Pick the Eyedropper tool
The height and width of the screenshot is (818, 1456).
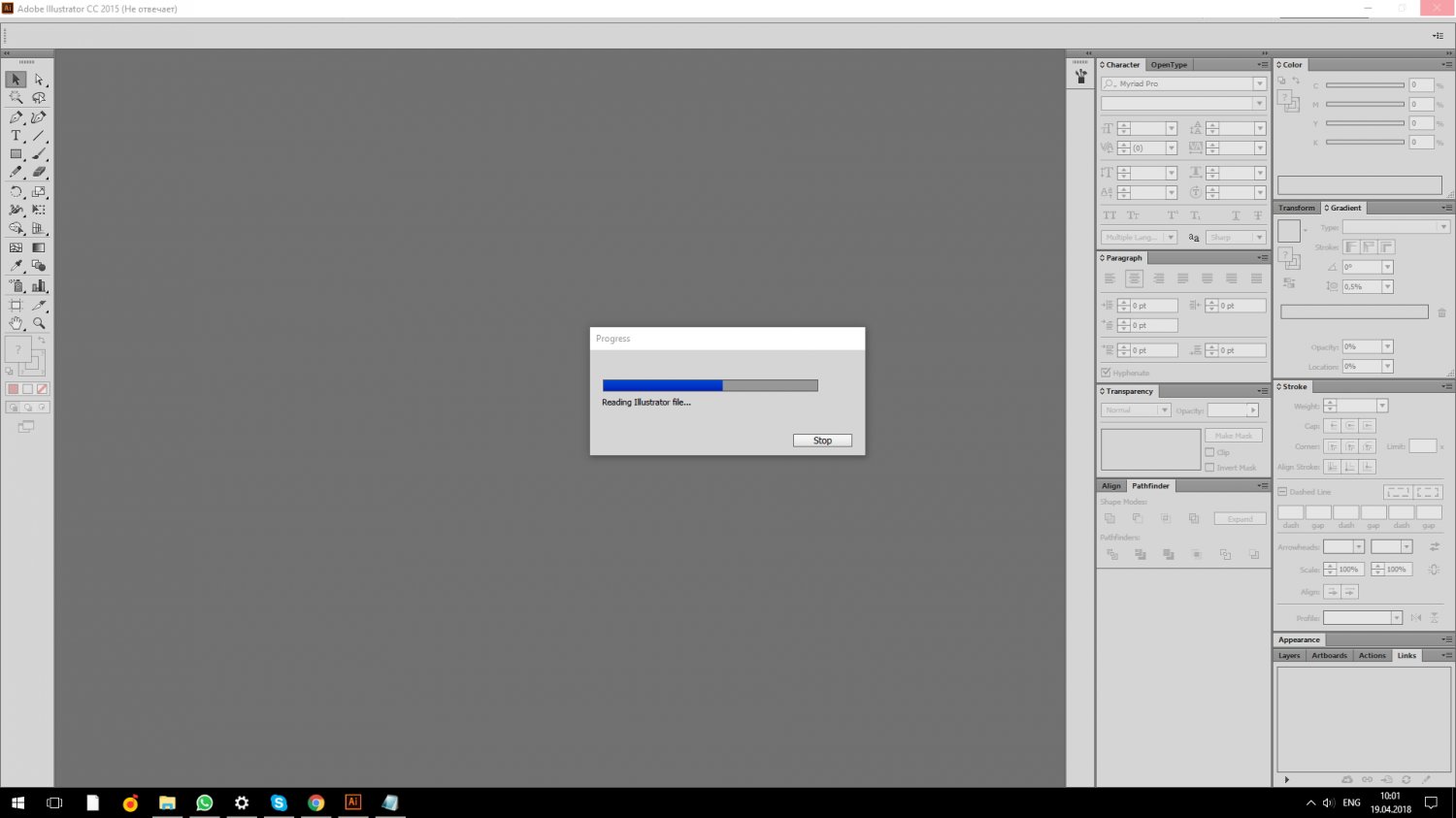[16, 266]
